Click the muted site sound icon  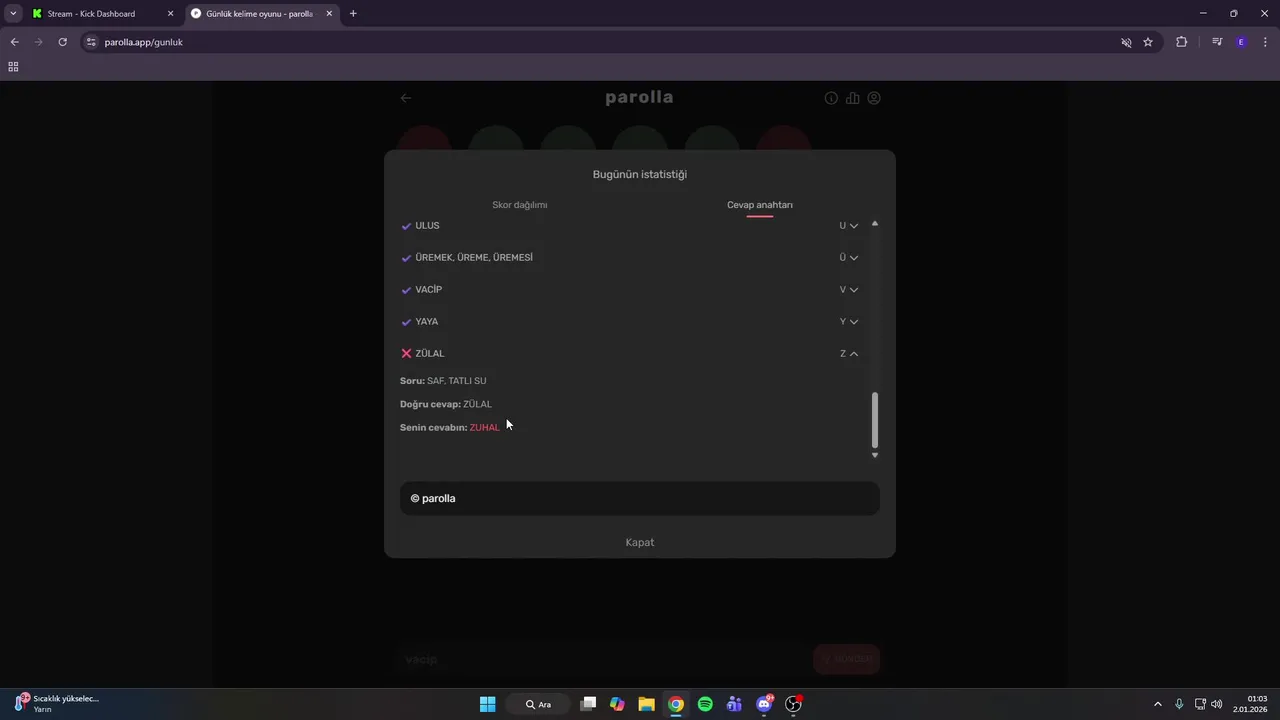[x=1126, y=42]
